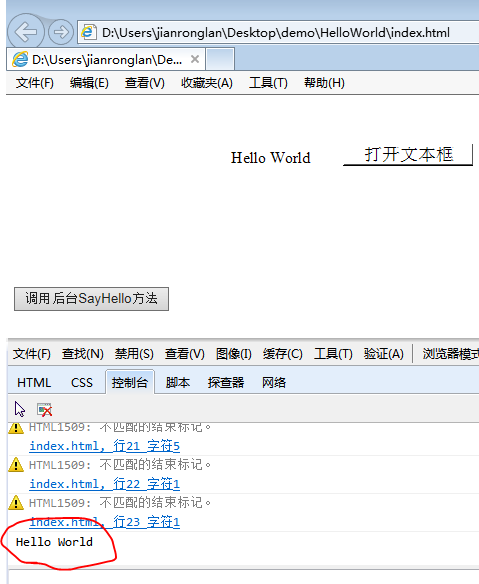Open a new blank tab
Viewport: 479px width, 584px height.
[x=220, y=59]
